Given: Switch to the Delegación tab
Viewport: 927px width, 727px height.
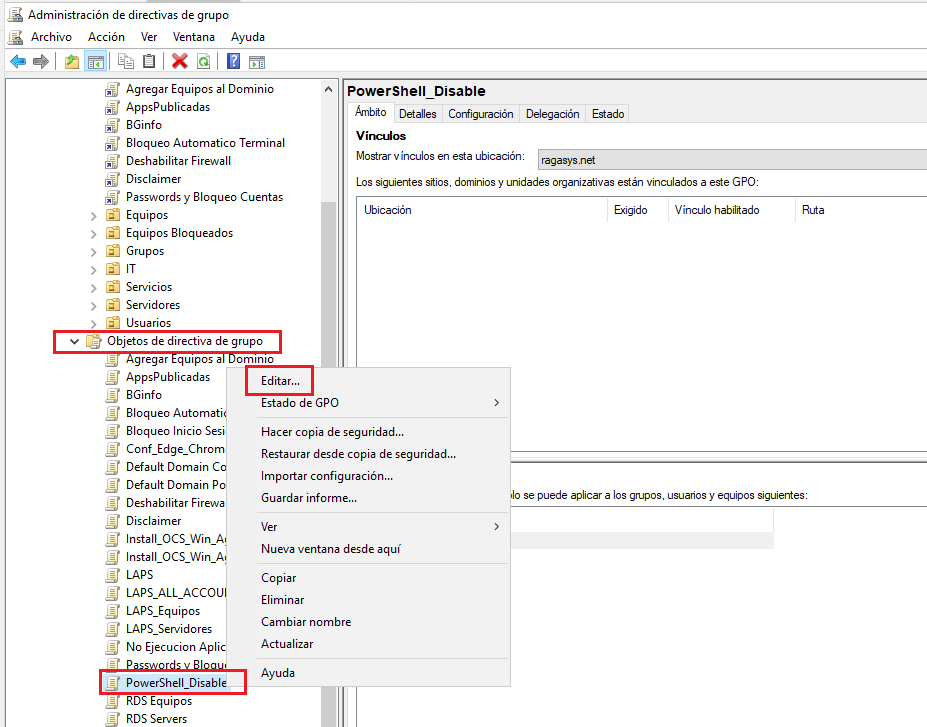Looking at the screenshot, I should coord(552,113).
